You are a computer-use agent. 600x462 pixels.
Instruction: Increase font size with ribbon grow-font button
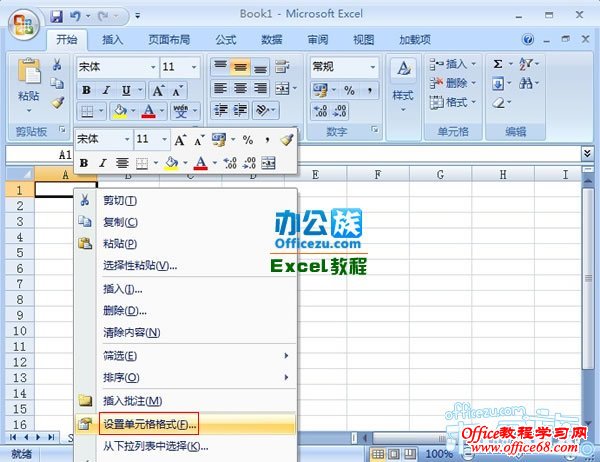point(158,91)
